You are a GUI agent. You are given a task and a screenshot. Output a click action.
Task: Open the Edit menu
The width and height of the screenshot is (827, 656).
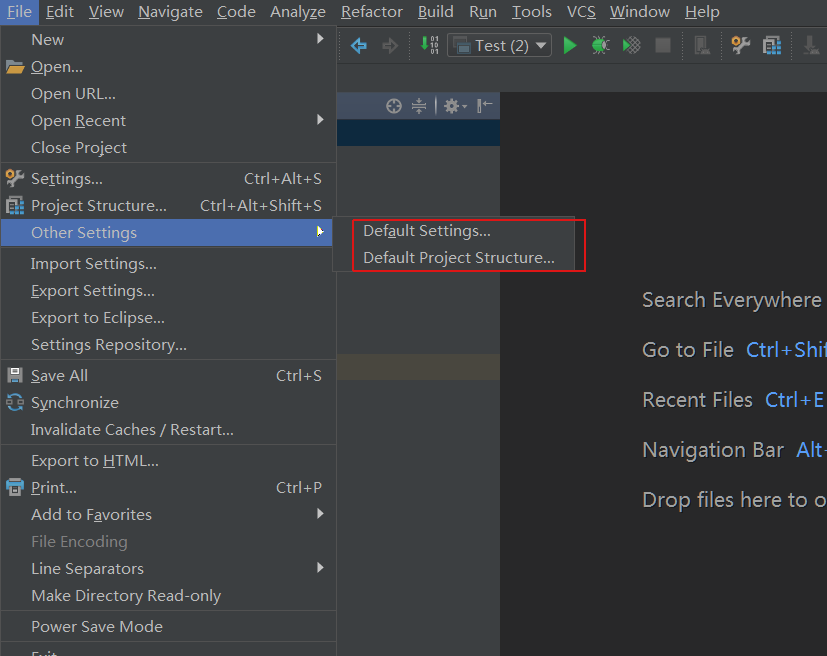60,12
